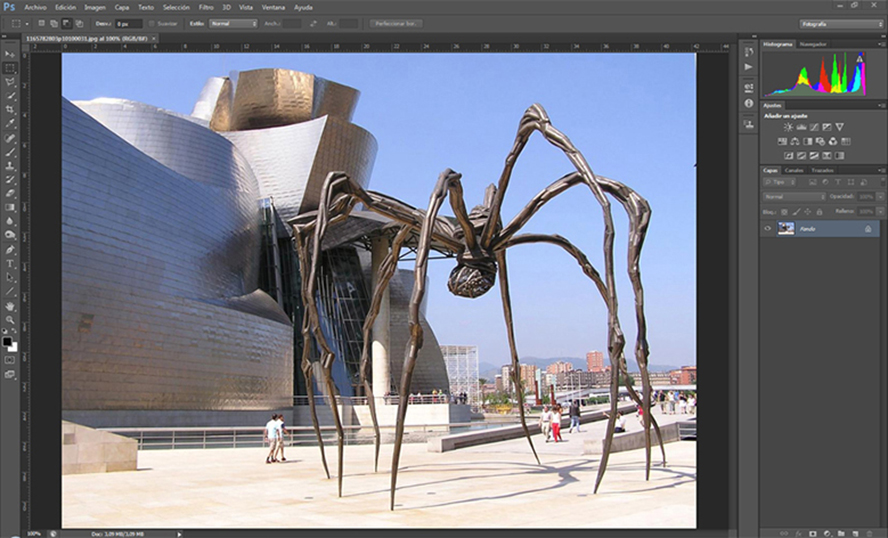Screen dimensions: 888x538
Task: Select the Rectangular Marquee tool in toolbox
Action: click(x=10, y=68)
